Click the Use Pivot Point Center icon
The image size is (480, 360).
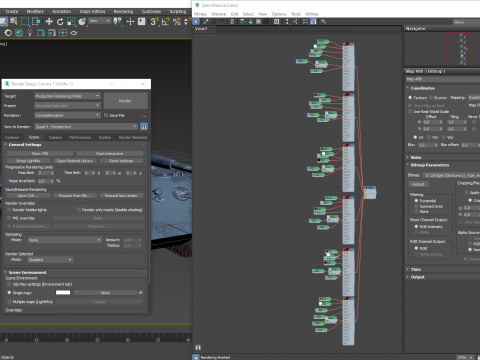(x=117, y=22)
